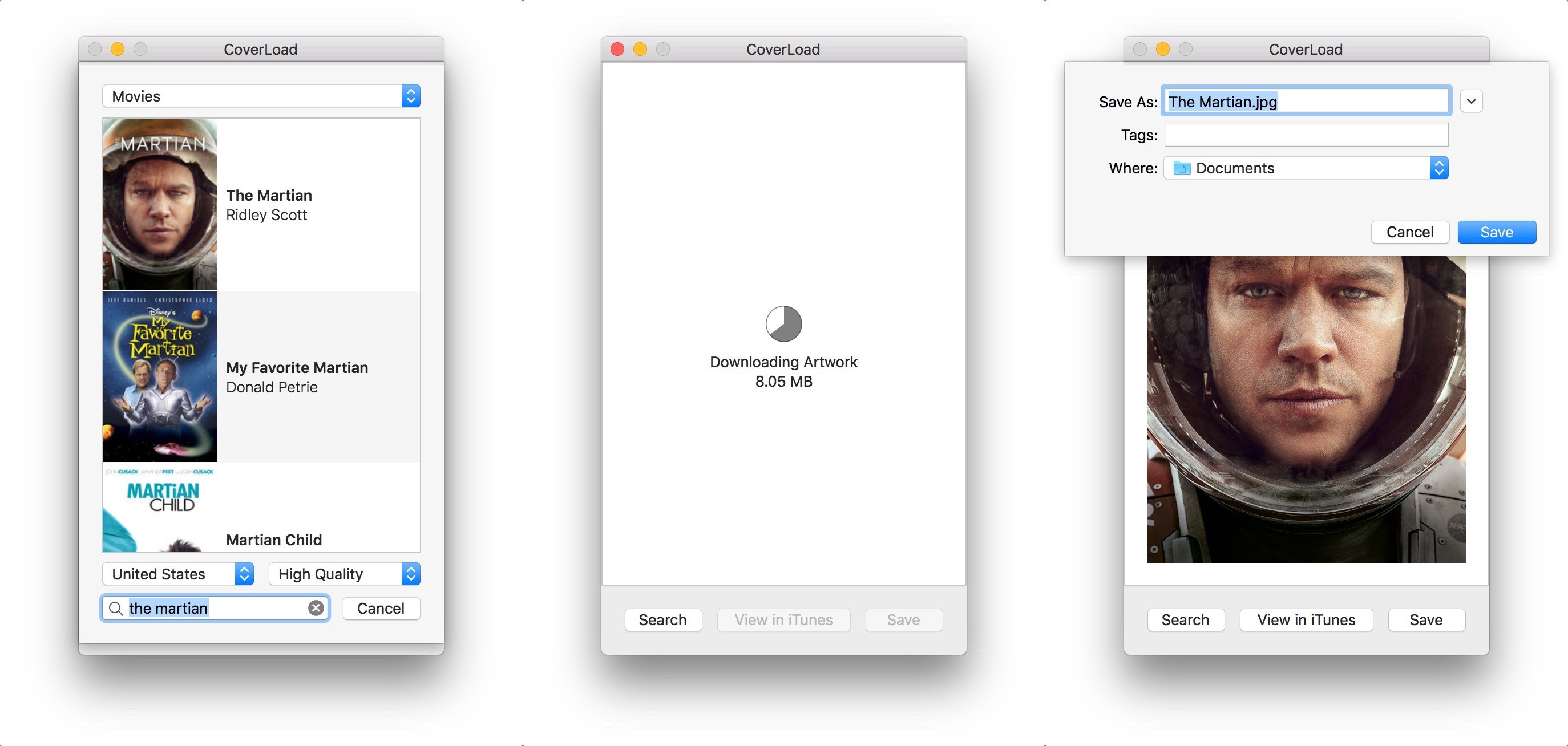The image size is (1568, 746).
Task: Click the Downloading Artwork progress pie
Action: [784, 324]
